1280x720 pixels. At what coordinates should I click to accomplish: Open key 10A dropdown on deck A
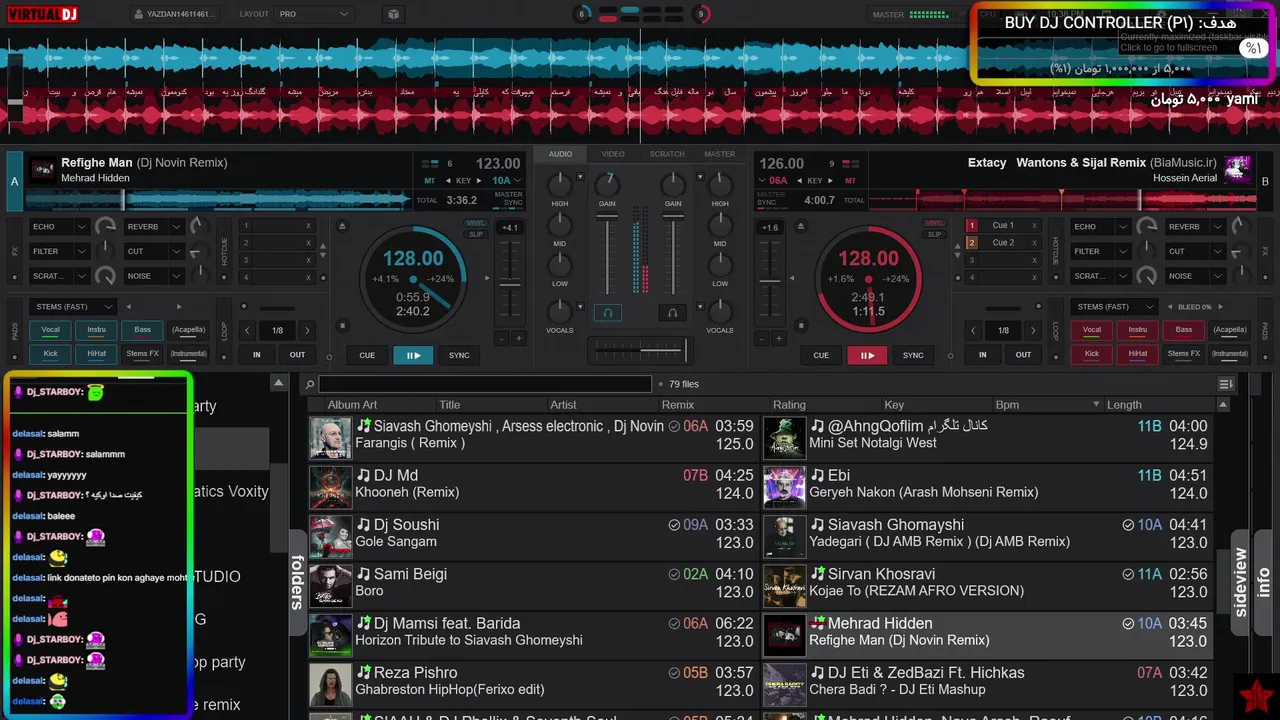507,181
